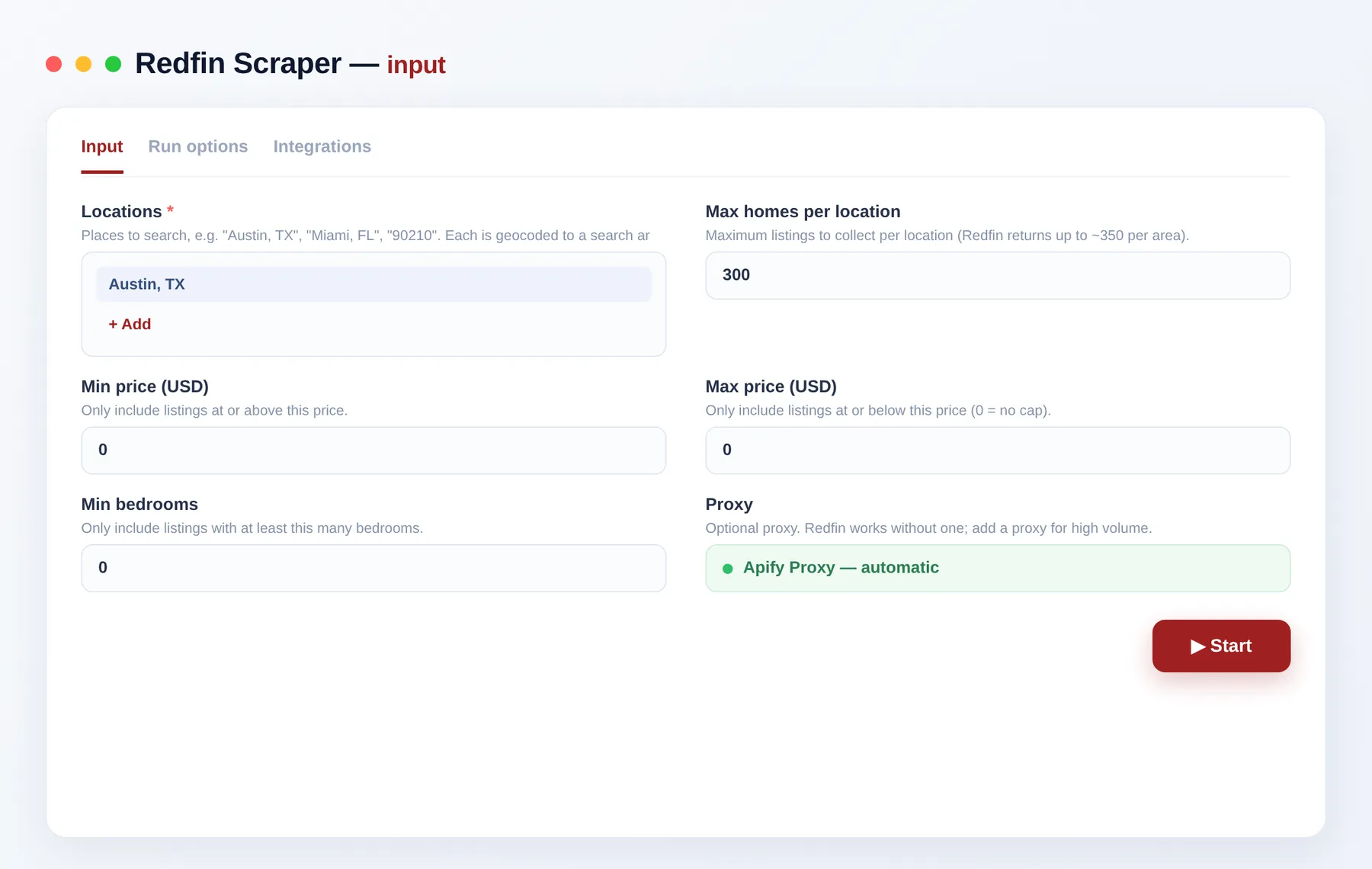Open the Integrations tab
Screen dimensions: 1372x869
(322, 146)
